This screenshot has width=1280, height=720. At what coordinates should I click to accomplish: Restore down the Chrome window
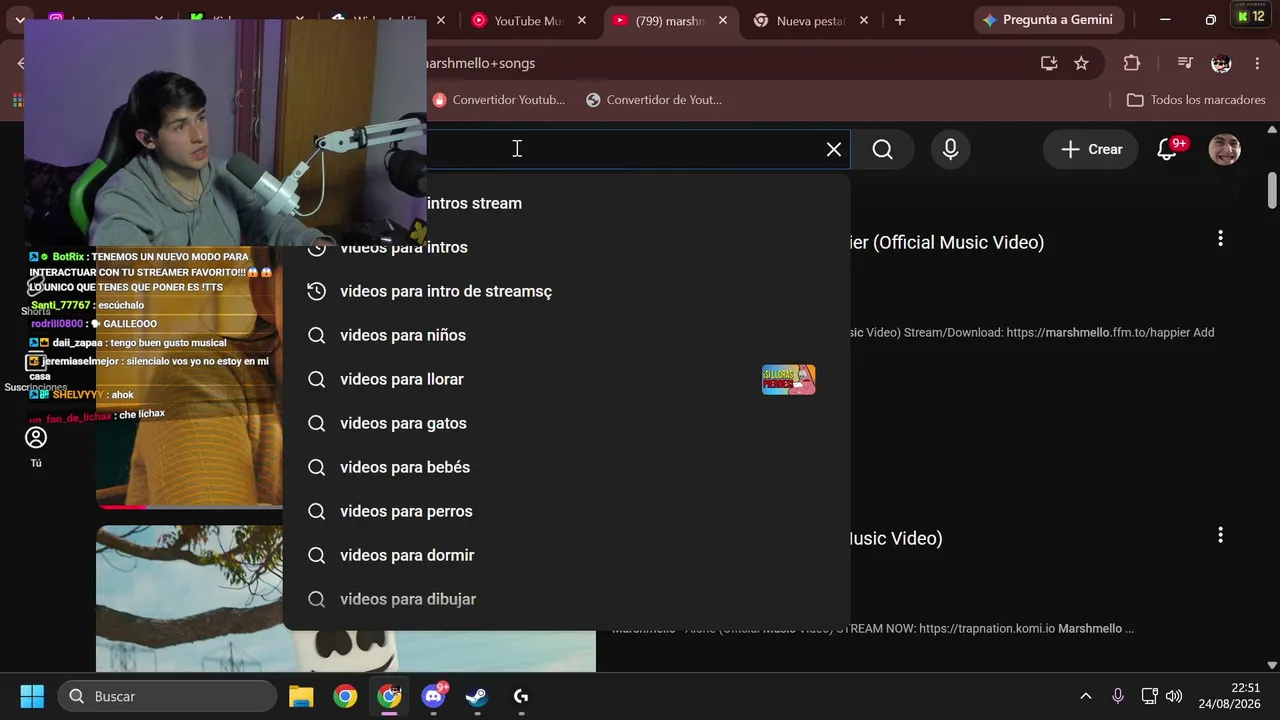[x=1210, y=20]
